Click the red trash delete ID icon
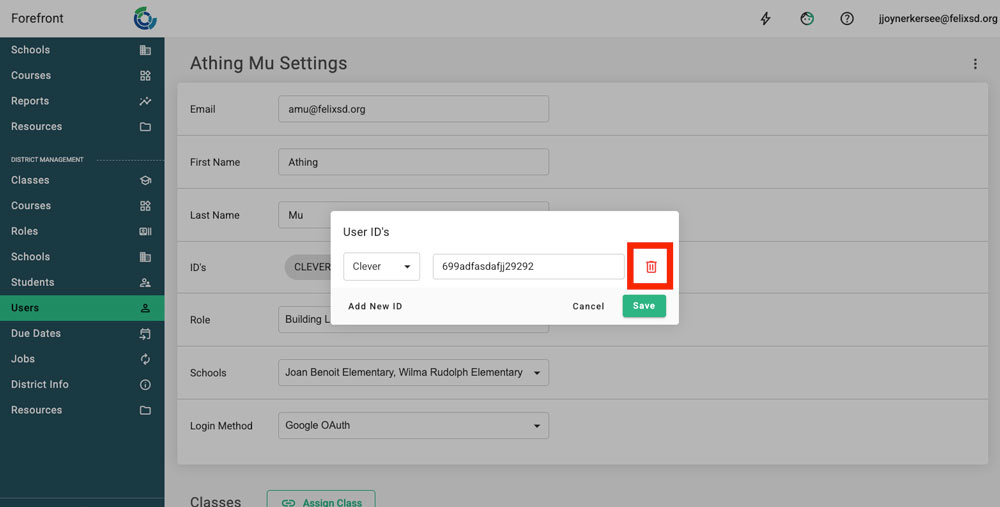Image resolution: width=1000 pixels, height=507 pixels. click(x=651, y=267)
